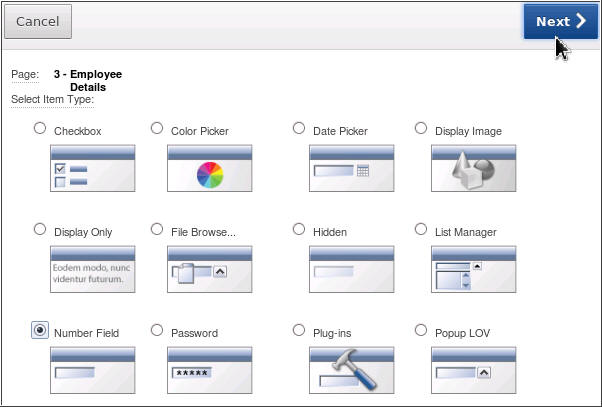Click the Plug-ins hammer icon

[351, 369]
